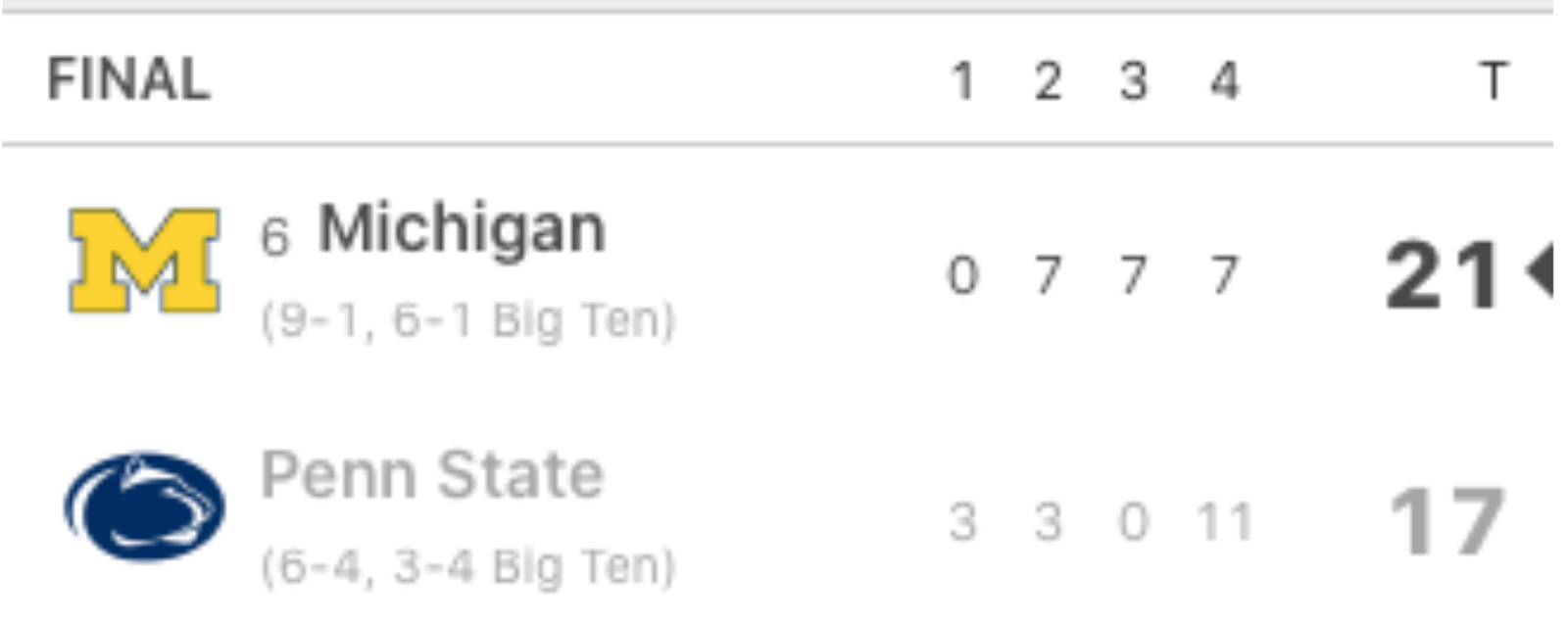Open the Michigan team link
Screen dimensions: 1568x625
[x=462, y=230]
